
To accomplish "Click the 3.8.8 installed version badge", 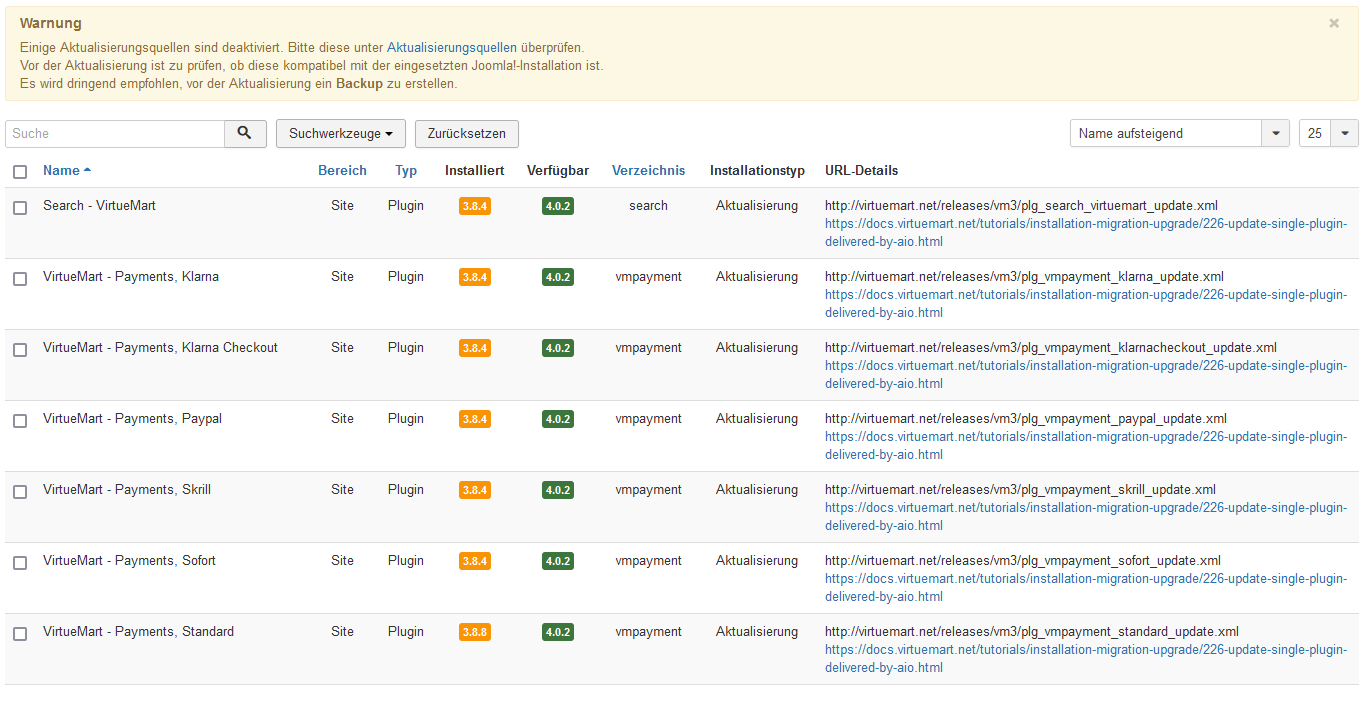I will pos(475,632).
